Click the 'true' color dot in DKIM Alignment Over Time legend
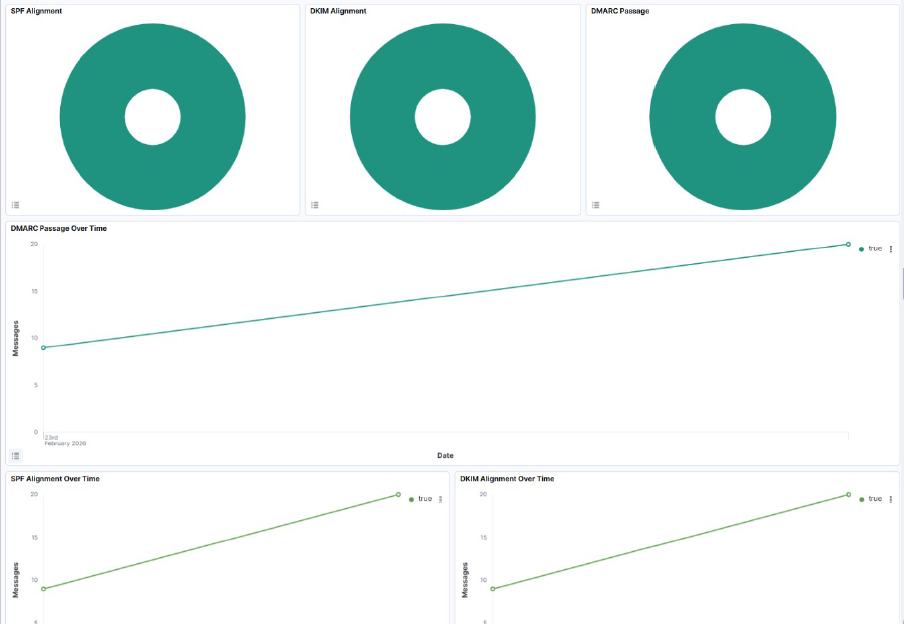904x624 pixels. click(861, 499)
